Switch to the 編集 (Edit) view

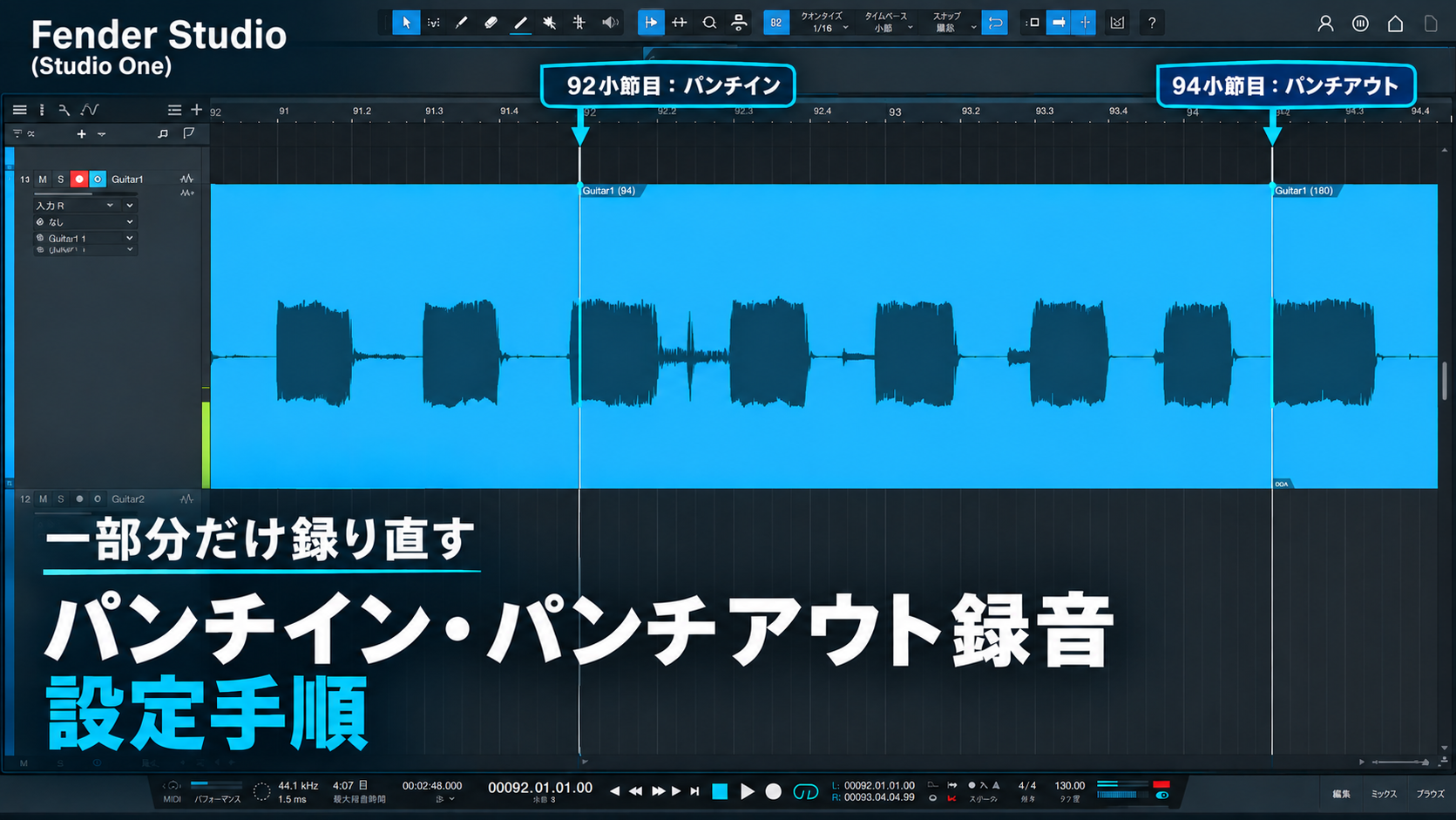pyautogui.click(x=1341, y=794)
